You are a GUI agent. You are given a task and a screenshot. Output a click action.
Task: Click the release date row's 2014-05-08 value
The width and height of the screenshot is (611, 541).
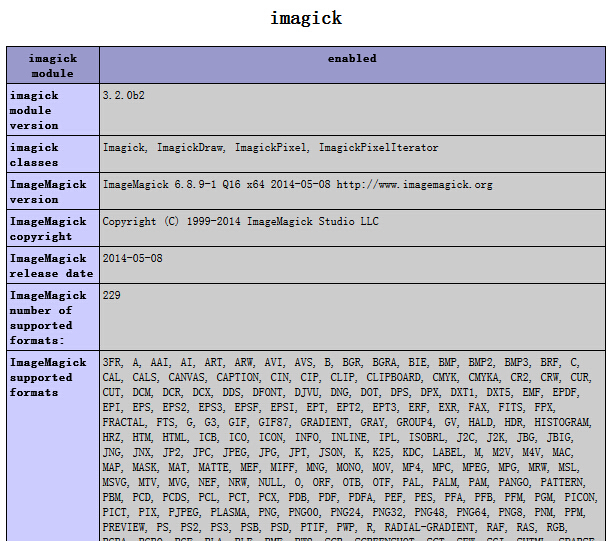pyautogui.click(x=133, y=258)
